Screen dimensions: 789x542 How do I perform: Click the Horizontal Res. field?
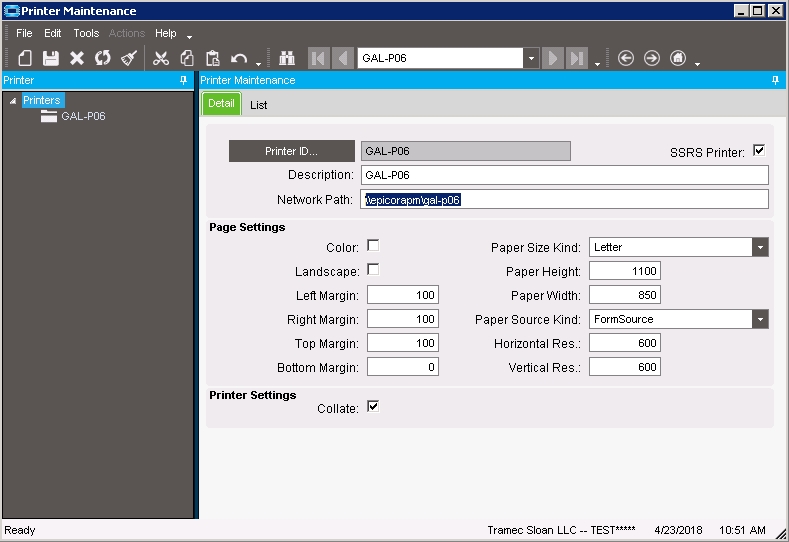coord(624,343)
